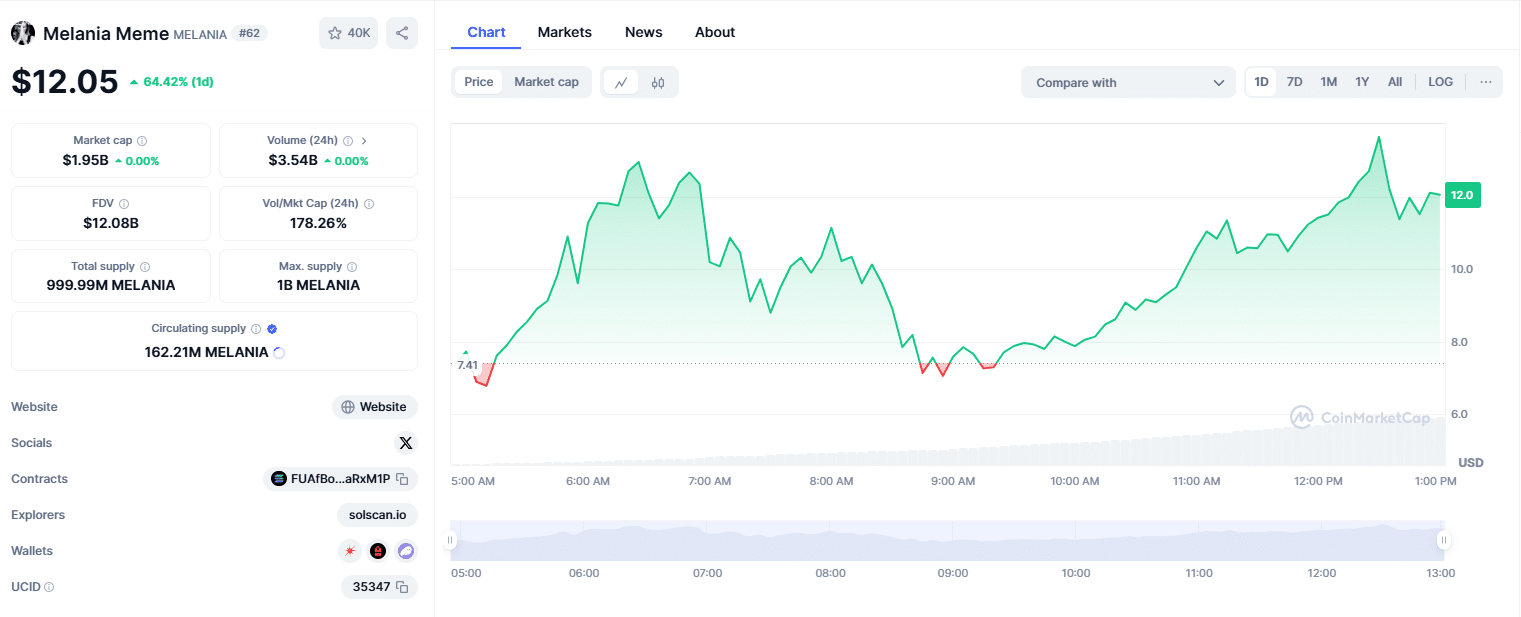Click the share icon button

click(402, 33)
